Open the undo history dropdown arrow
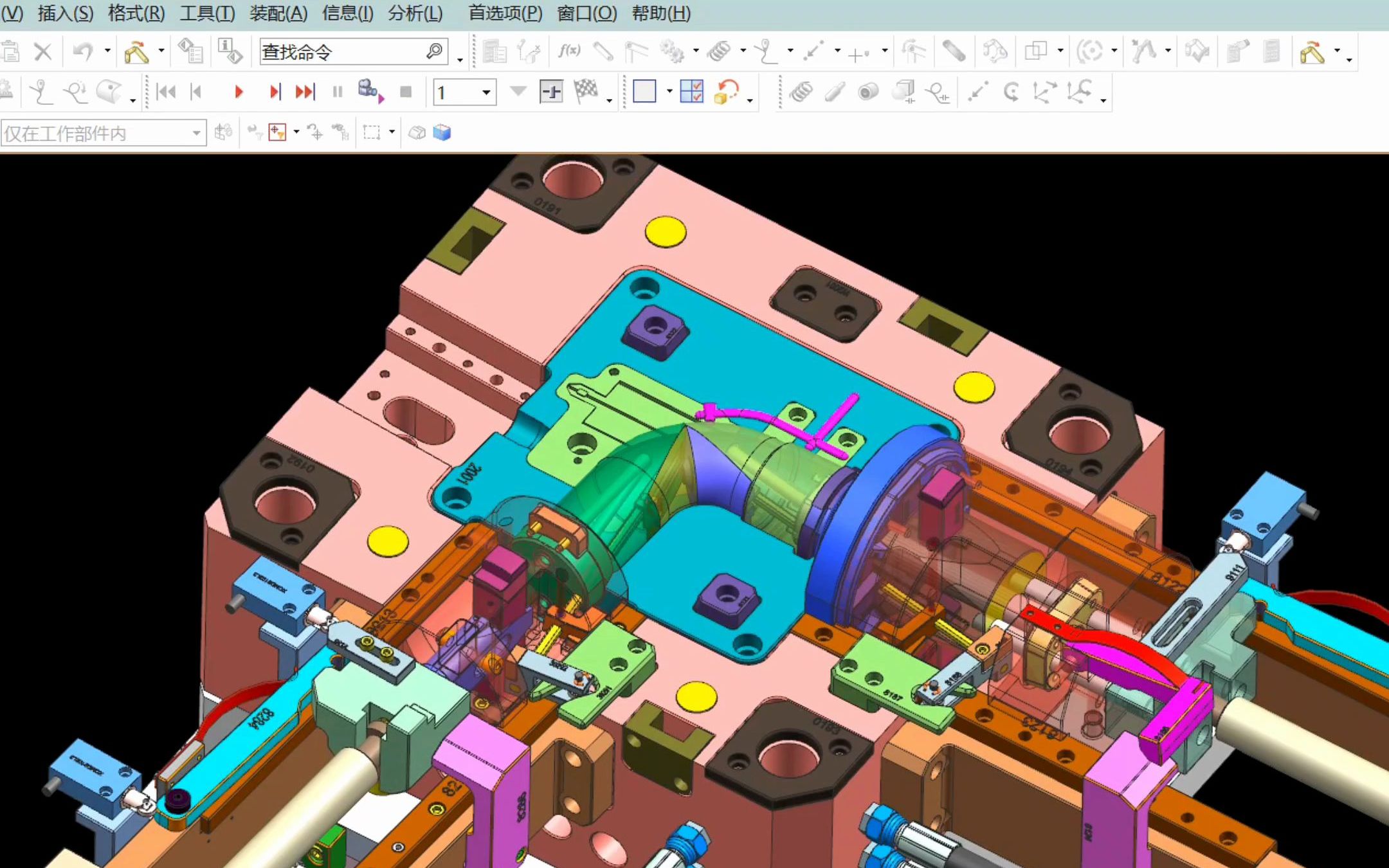The image size is (1389, 868). point(107,51)
